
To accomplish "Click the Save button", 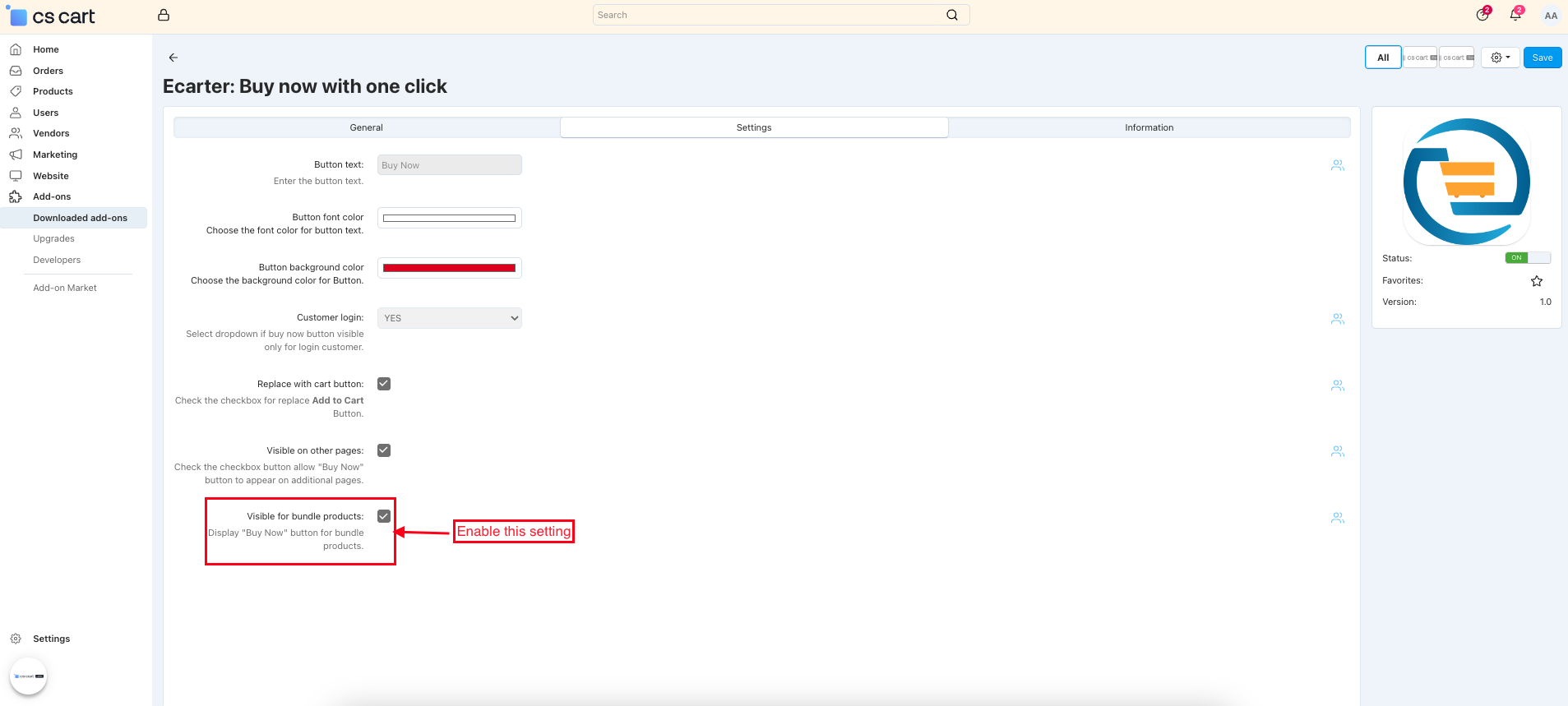I will [1542, 58].
